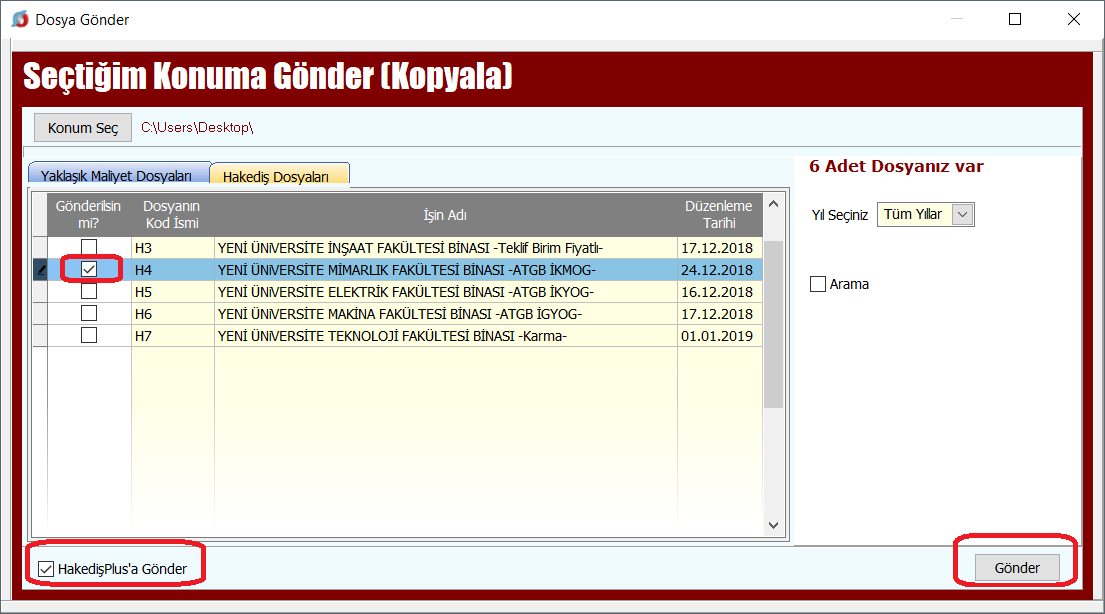Image resolution: width=1105 pixels, height=614 pixels.
Task: Uncheck the H4 file send checkbox
Action: point(89,270)
